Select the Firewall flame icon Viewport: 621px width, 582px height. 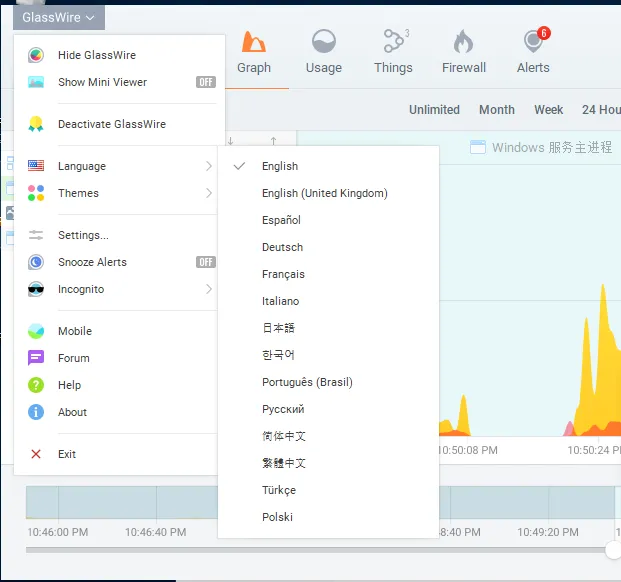click(x=463, y=42)
